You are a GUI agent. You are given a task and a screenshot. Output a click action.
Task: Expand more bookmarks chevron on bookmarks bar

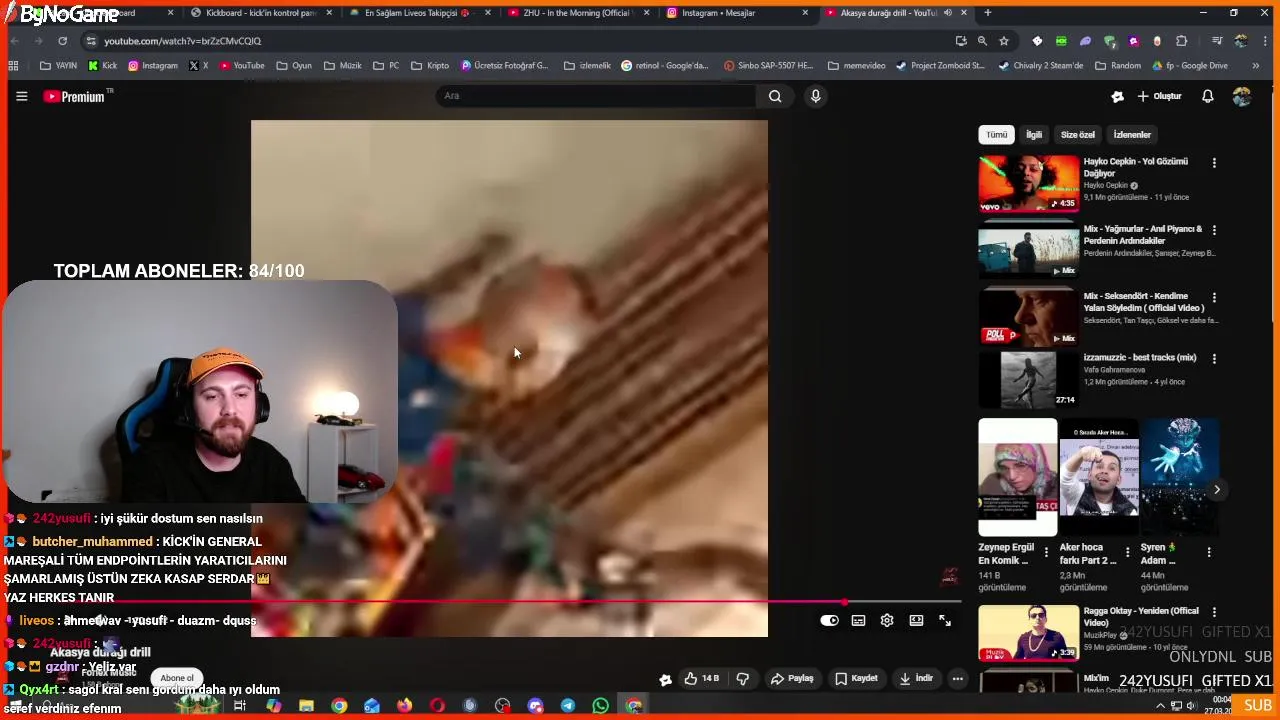click(x=1257, y=66)
